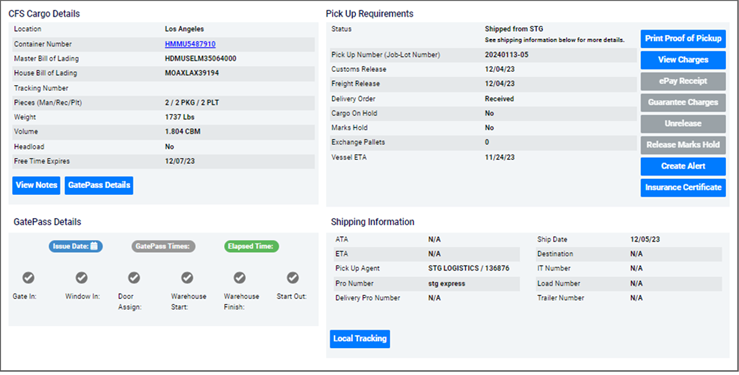Click the Door Assign checkmark icon
The width and height of the screenshot is (739, 375).
pyautogui.click(x=134, y=278)
